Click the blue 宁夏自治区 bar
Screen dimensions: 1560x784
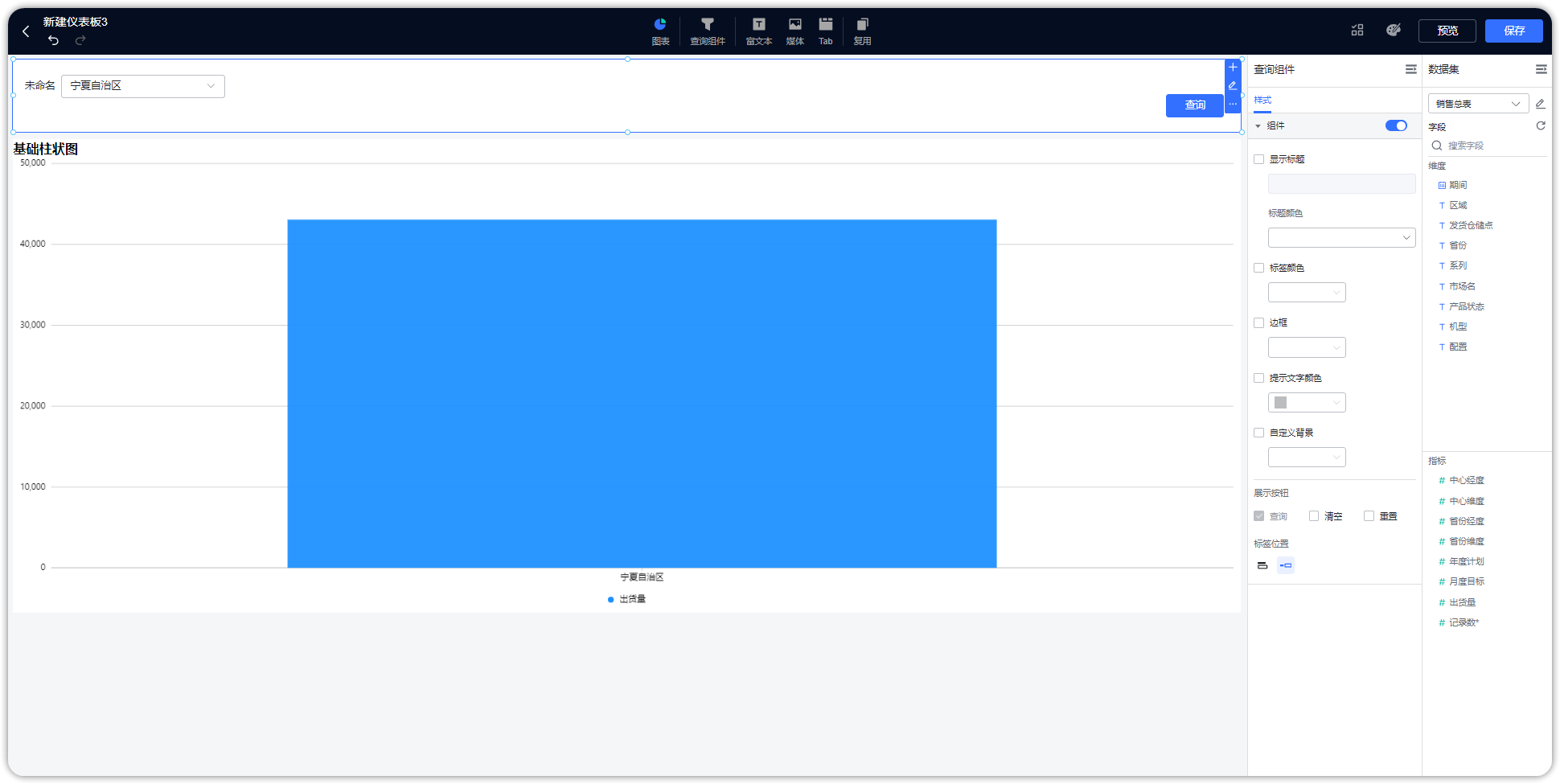tap(642, 394)
